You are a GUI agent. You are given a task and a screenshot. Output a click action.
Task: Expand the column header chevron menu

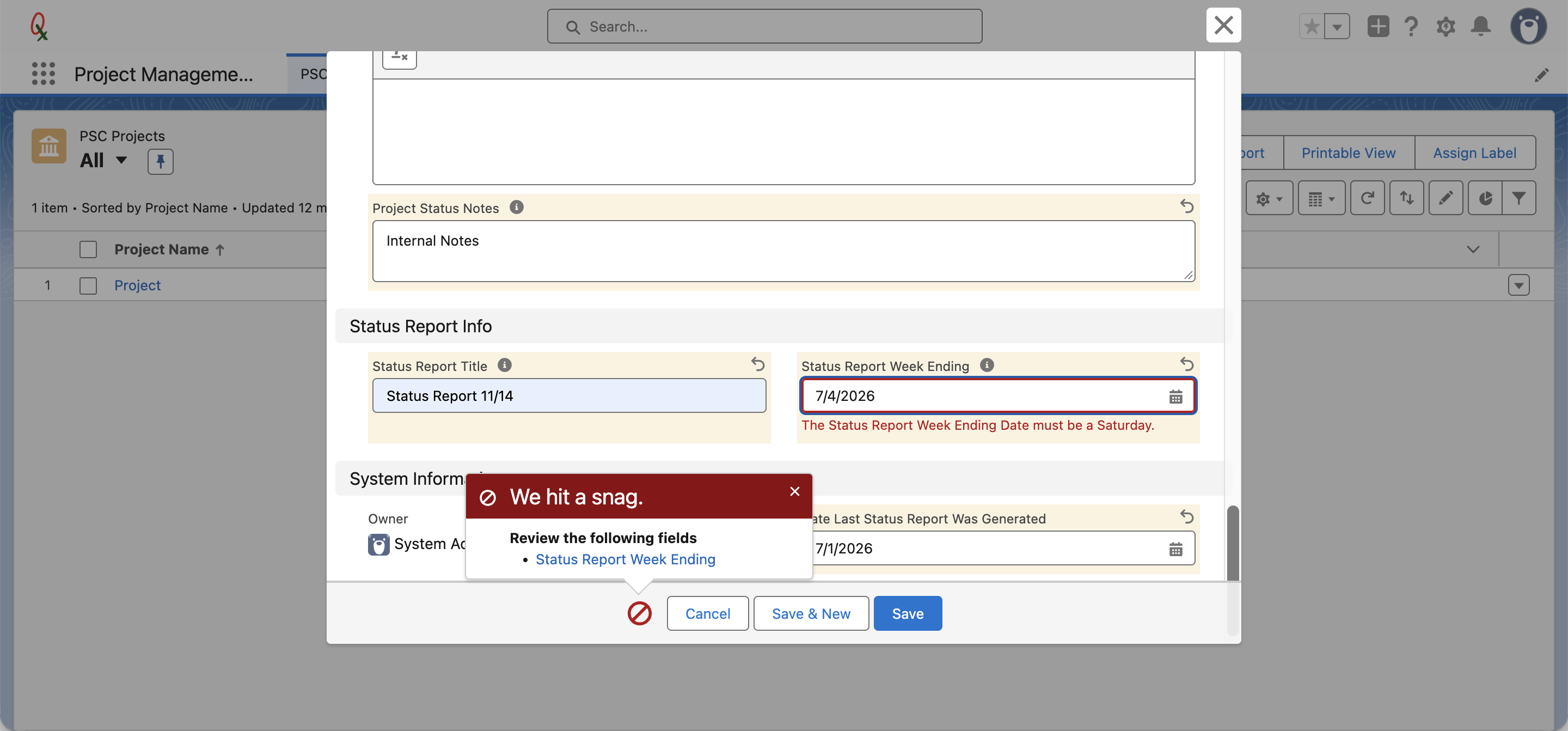[x=1473, y=249]
